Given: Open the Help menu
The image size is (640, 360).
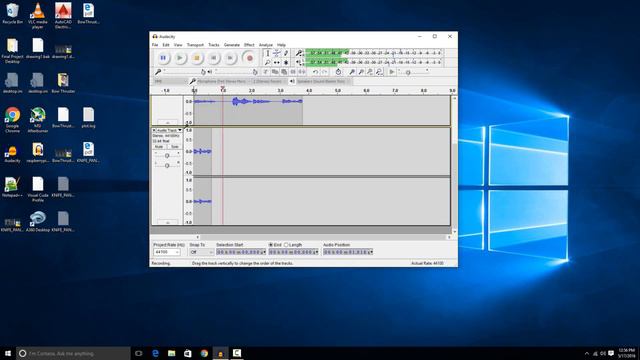Looking at the screenshot, I should coord(281,45).
